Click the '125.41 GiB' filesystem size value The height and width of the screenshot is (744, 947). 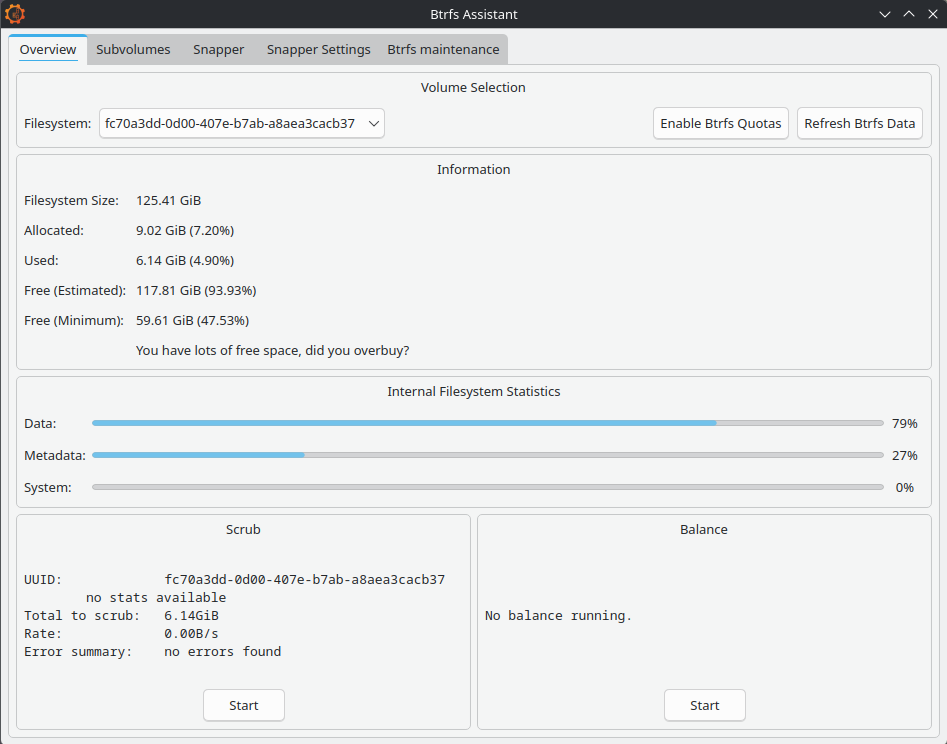169,200
